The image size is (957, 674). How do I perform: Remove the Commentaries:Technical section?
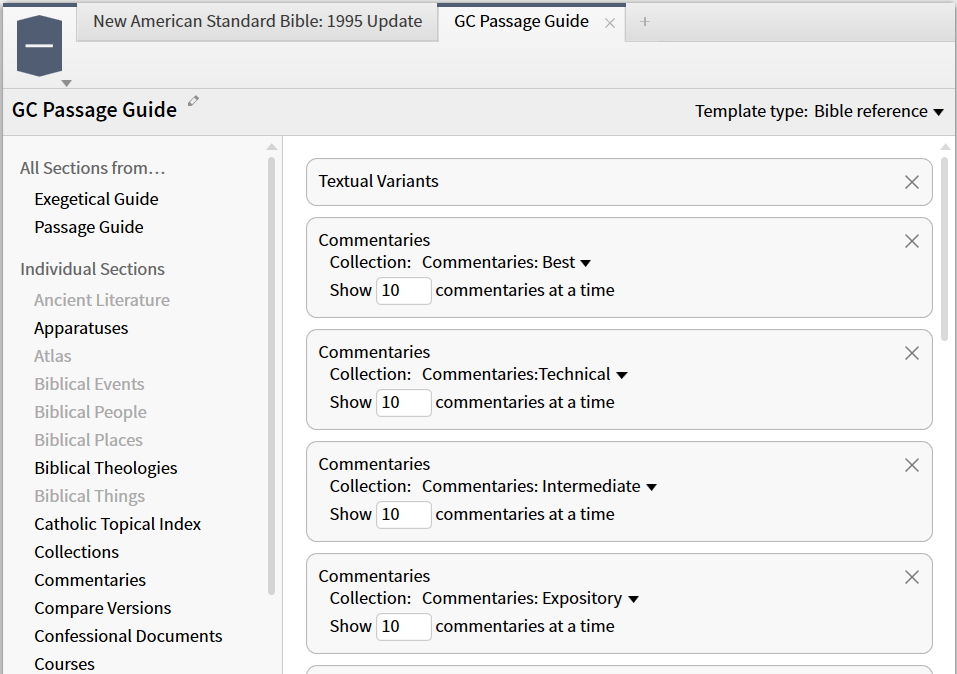click(911, 353)
